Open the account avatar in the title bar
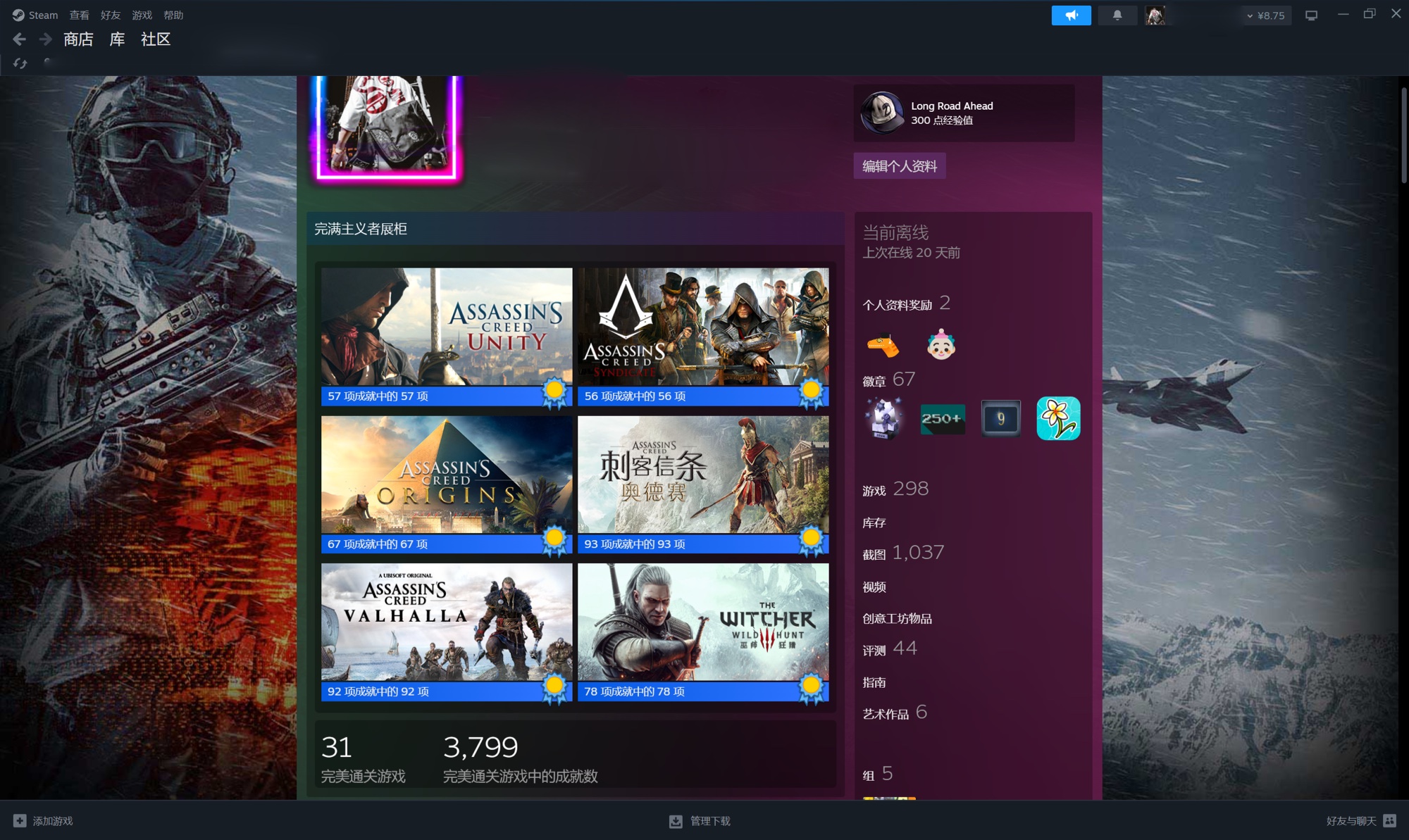 click(1155, 15)
